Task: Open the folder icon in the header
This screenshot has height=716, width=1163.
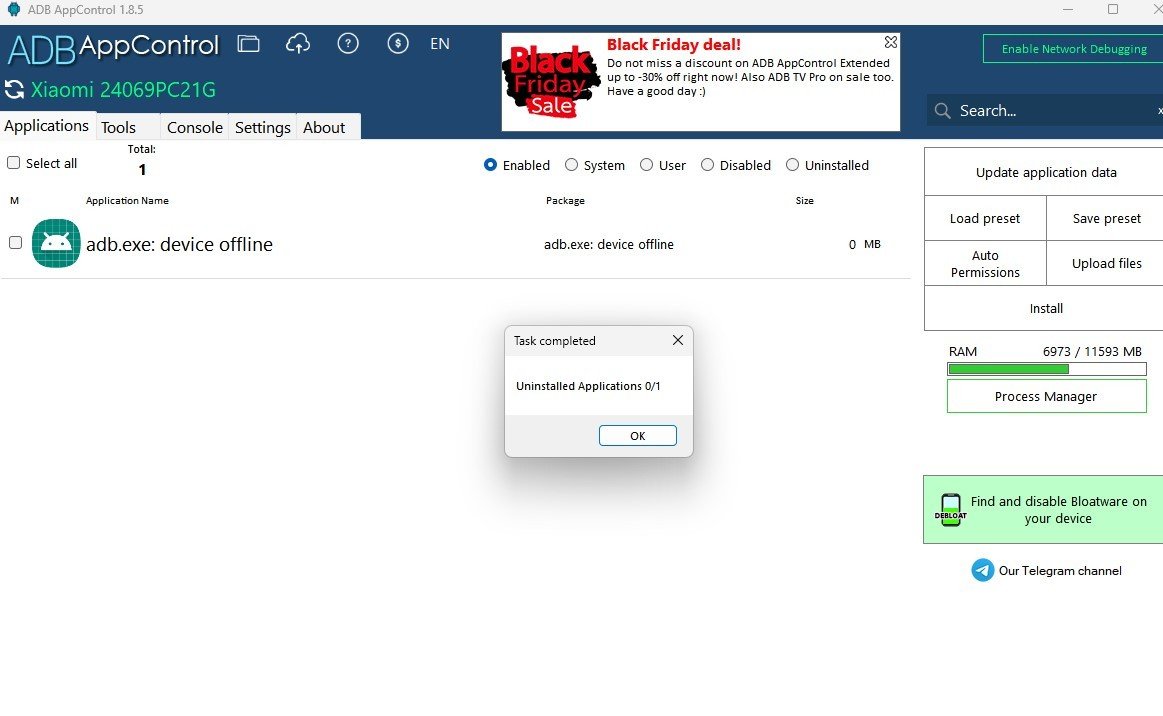Action: point(248,44)
